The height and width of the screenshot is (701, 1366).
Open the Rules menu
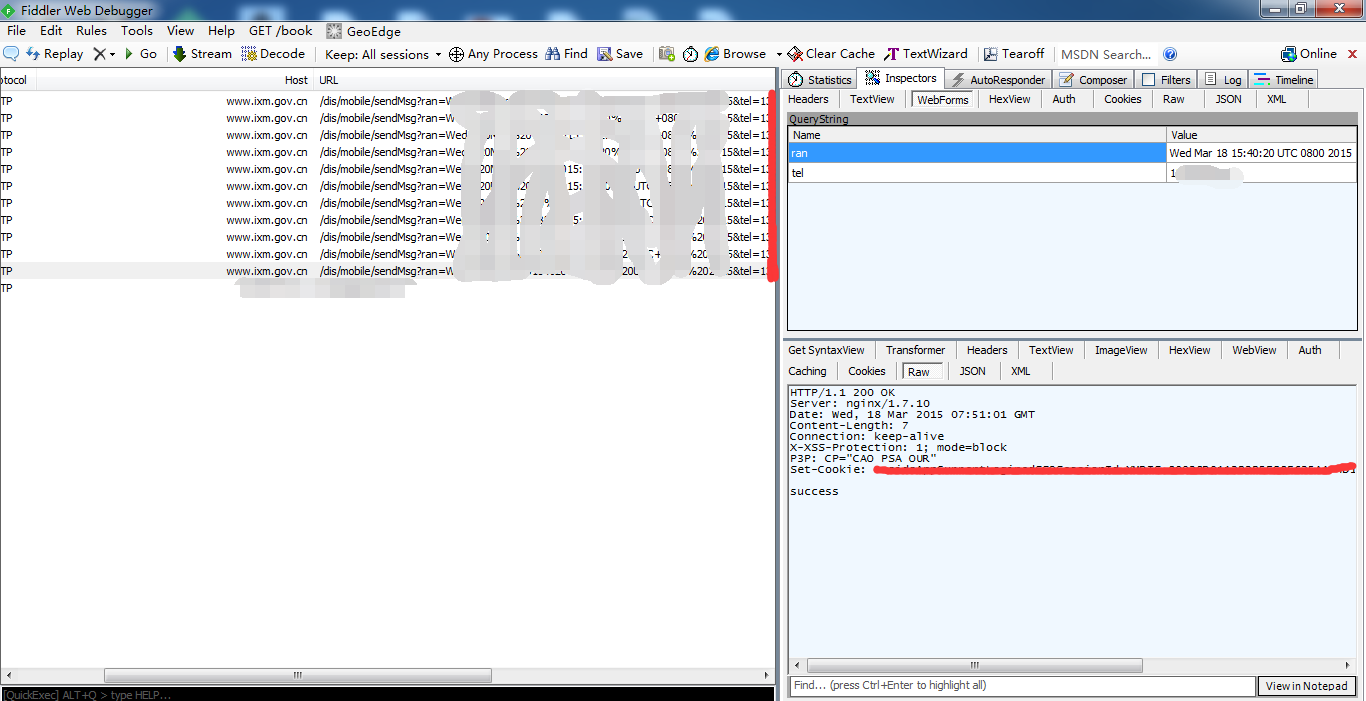(91, 31)
